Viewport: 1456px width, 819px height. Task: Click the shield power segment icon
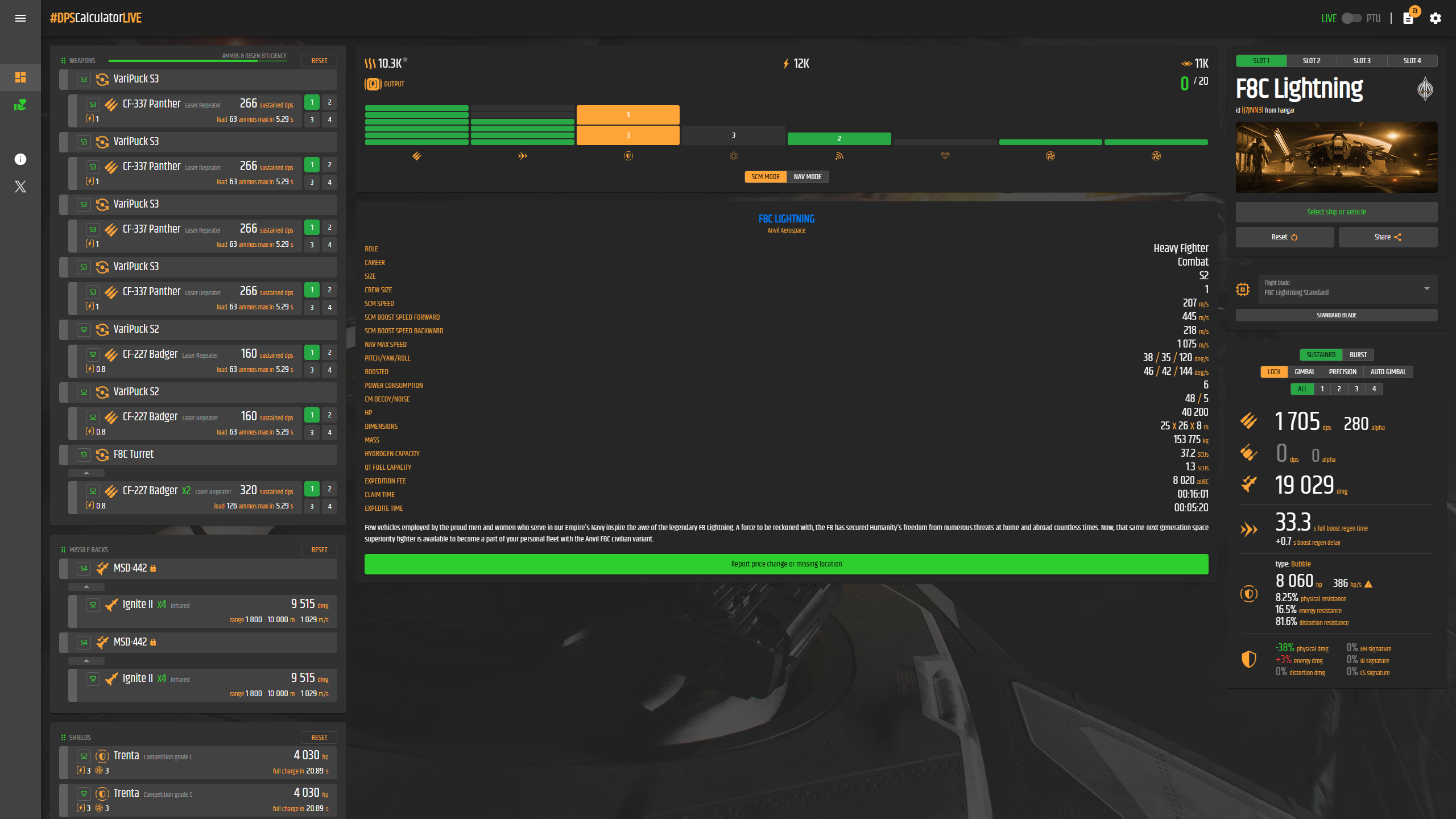(628, 156)
